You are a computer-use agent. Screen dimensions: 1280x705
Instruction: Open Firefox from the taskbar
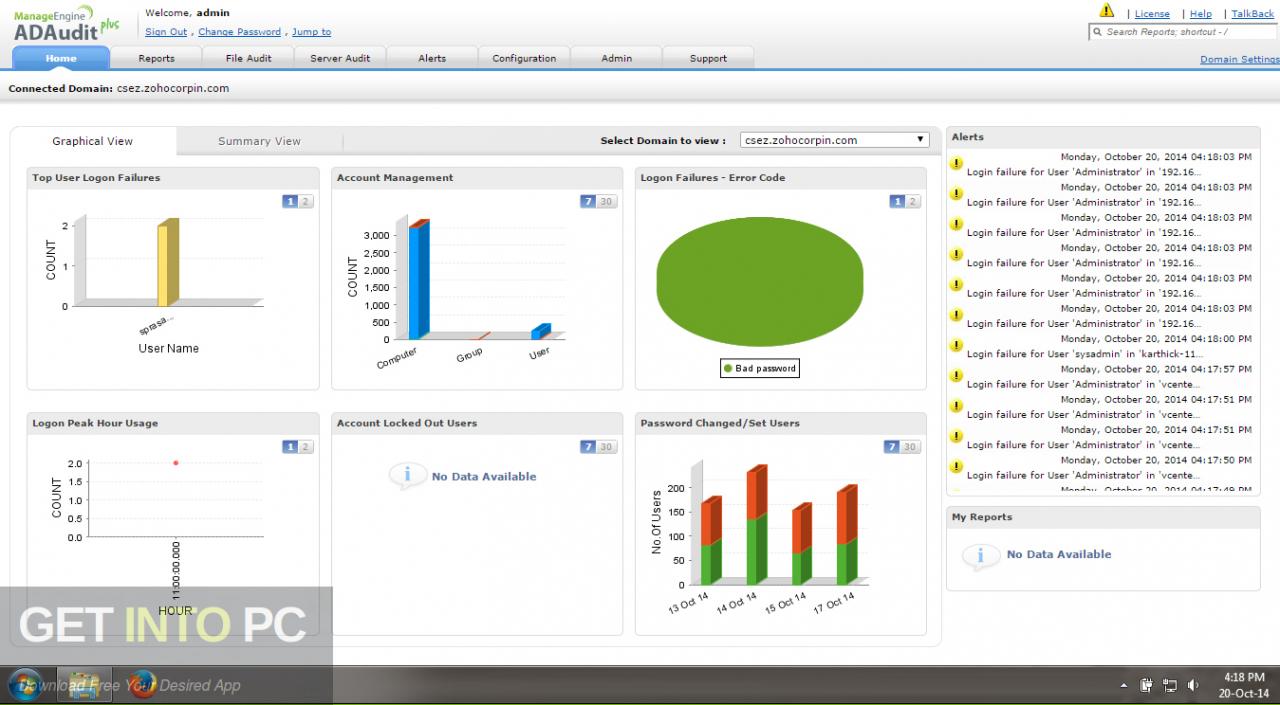[x=143, y=685]
